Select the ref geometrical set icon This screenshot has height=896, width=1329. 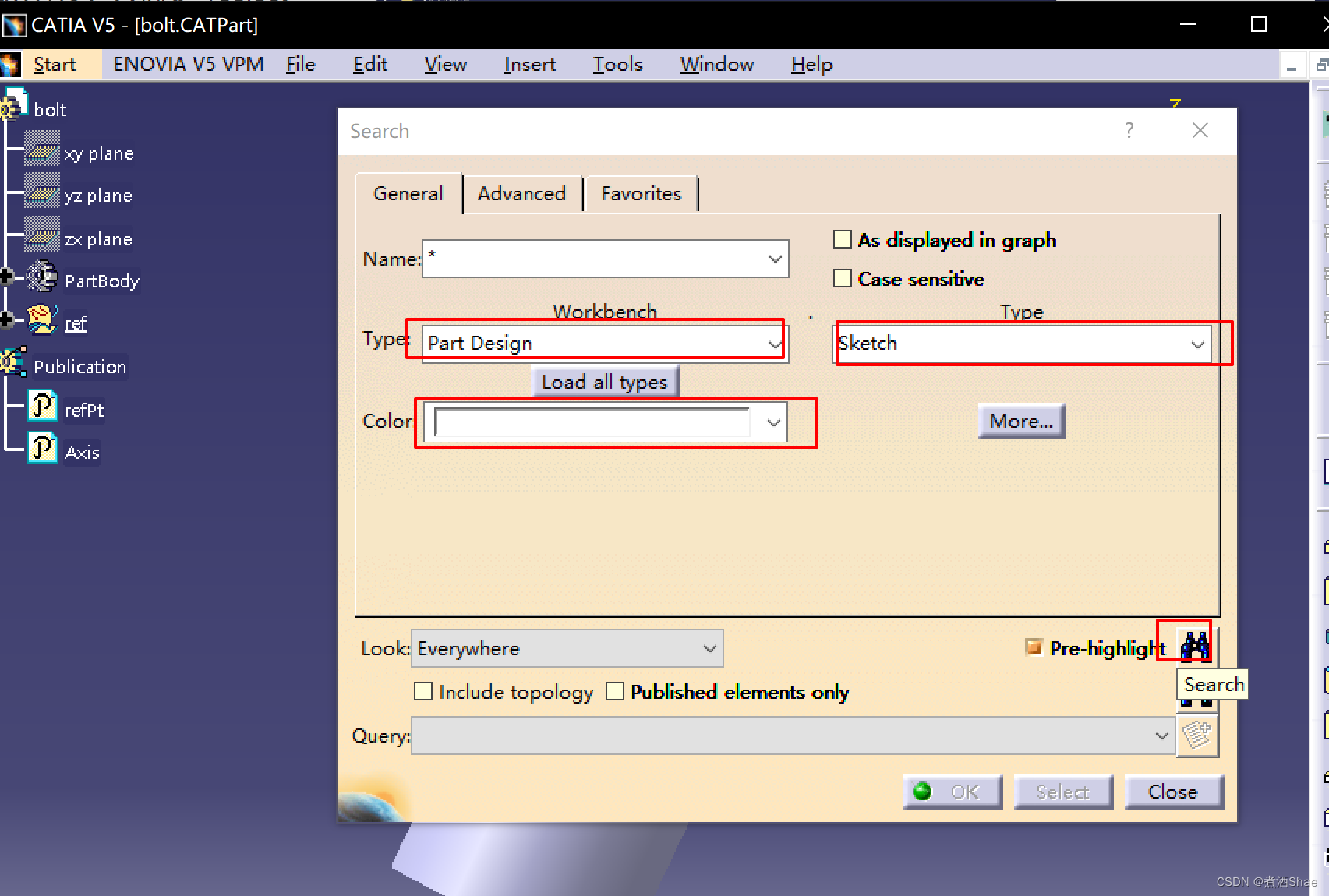click(x=42, y=319)
